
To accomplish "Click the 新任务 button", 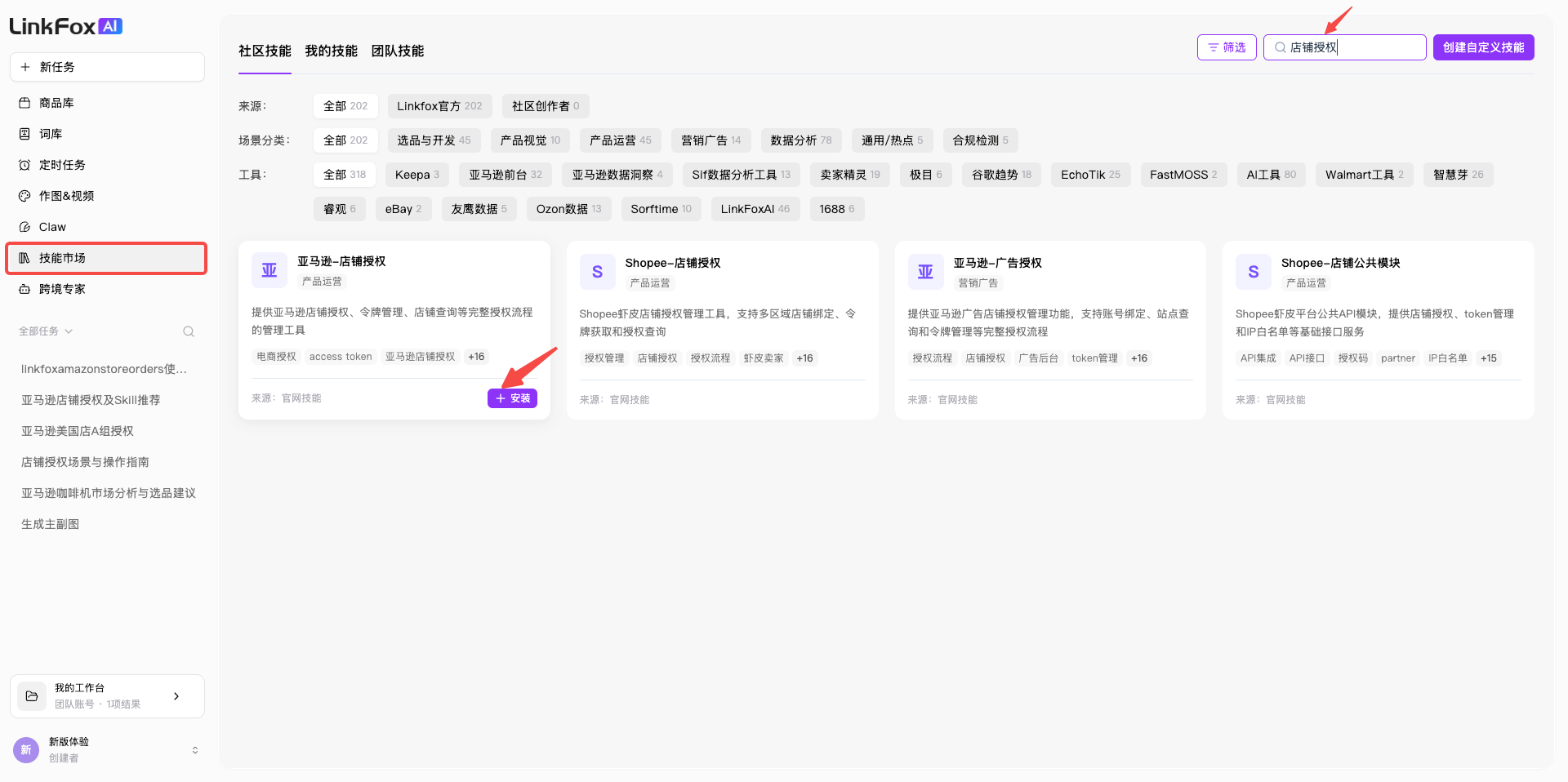I will click(107, 67).
